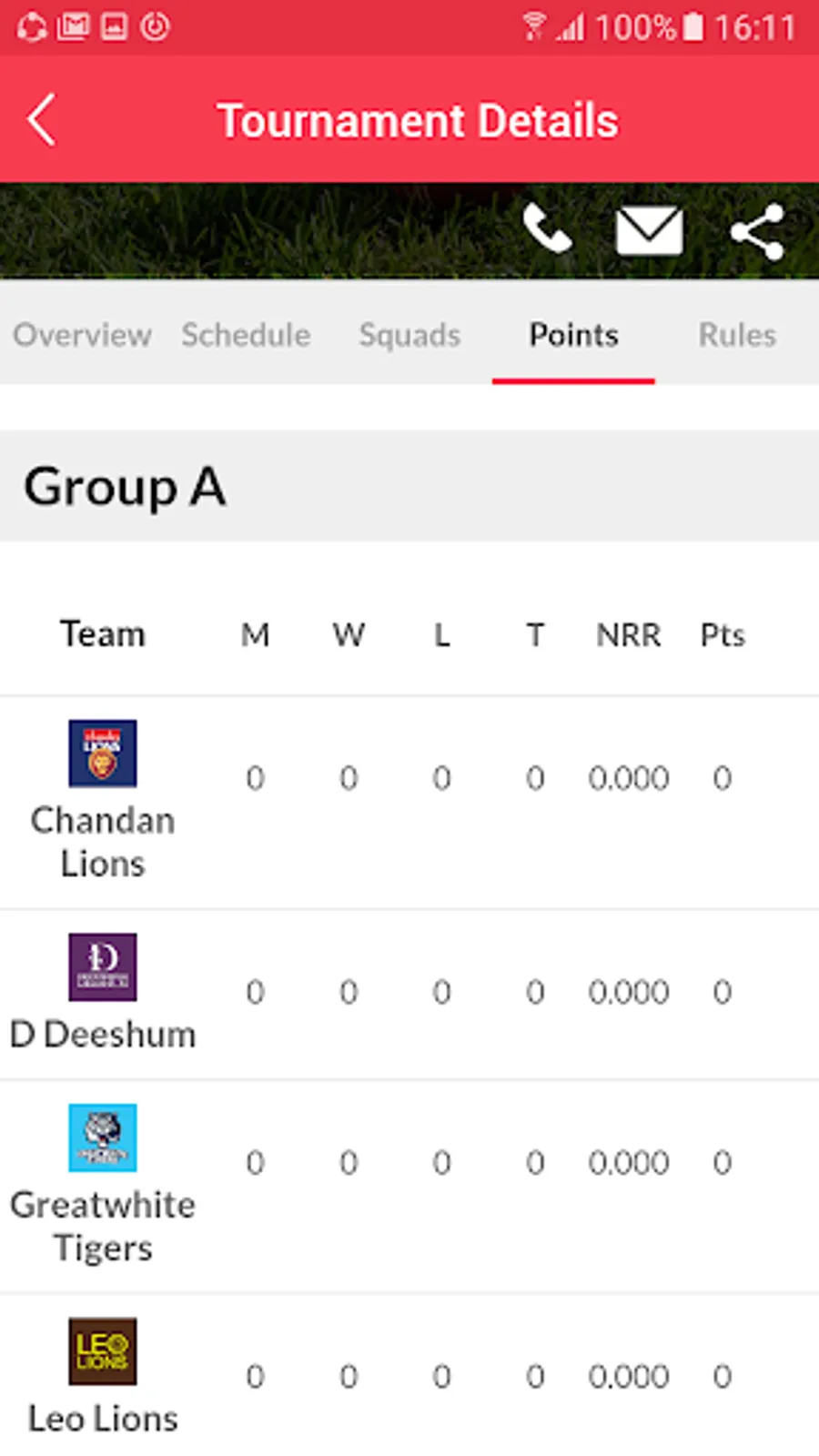Tap the D Deeshum team name
The height and width of the screenshot is (1456, 819).
click(103, 1035)
